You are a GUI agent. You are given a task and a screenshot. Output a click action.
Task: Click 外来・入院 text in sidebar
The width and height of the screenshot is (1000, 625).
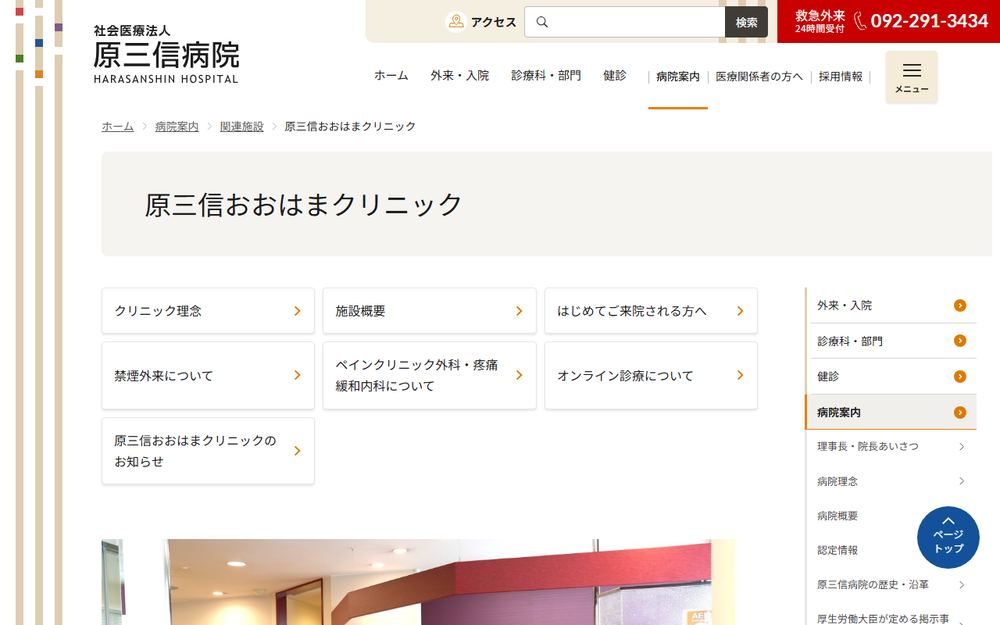coord(844,305)
